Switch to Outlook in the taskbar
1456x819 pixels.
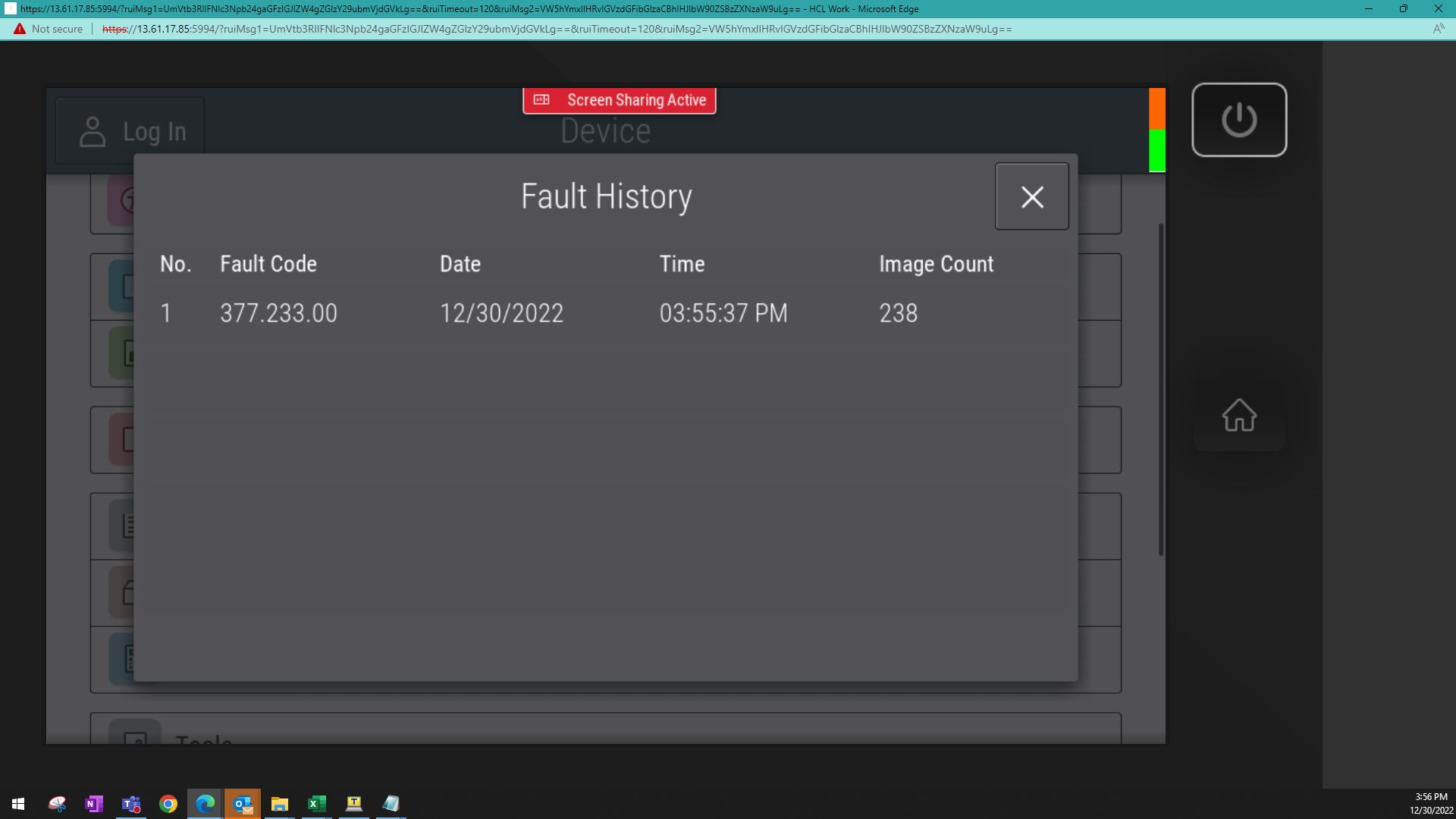pos(243,804)
